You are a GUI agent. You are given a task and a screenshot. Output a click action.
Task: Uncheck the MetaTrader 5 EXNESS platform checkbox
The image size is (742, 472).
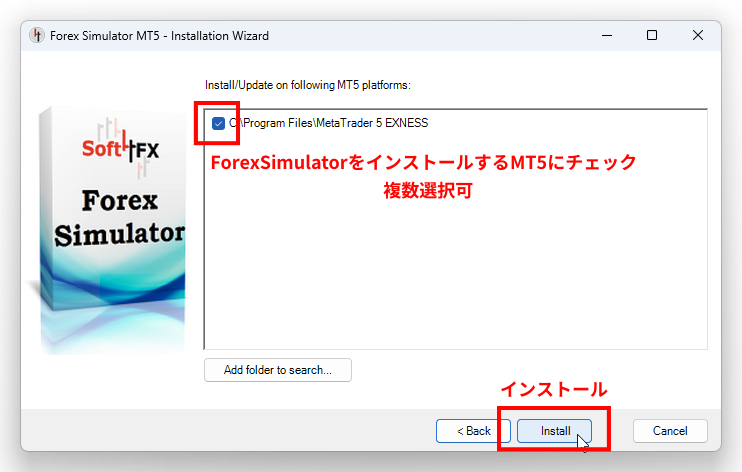point(218,124)
